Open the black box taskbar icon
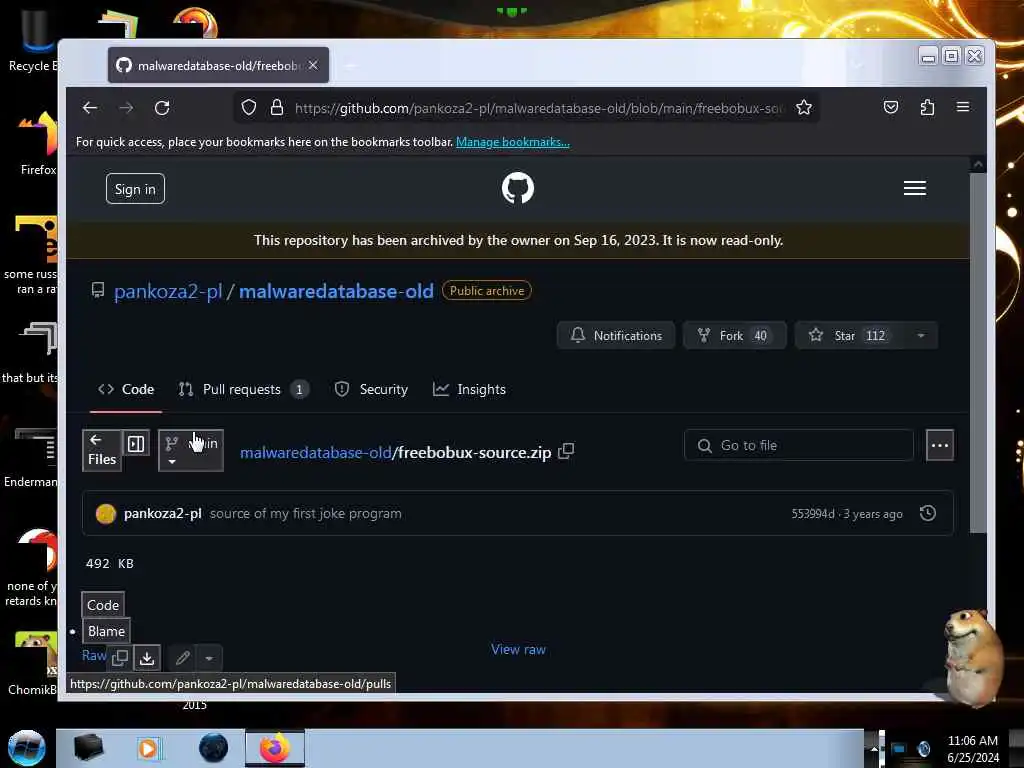Image resolution: width=1024 pixels, height=768 pixels. click(88, 748)
